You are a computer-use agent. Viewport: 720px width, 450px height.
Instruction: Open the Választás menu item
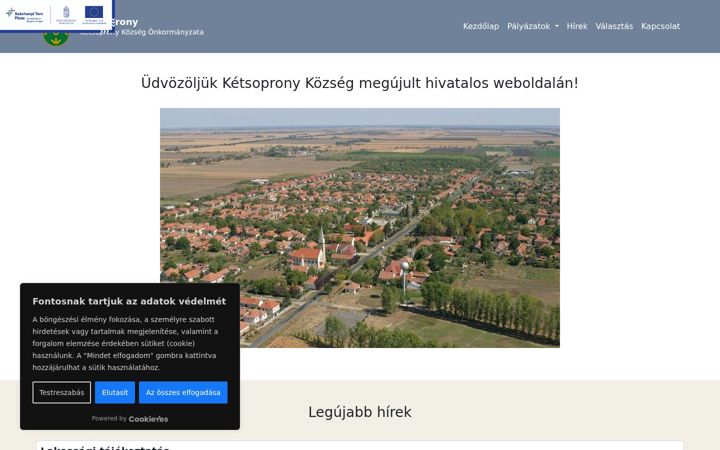point(614,26)
